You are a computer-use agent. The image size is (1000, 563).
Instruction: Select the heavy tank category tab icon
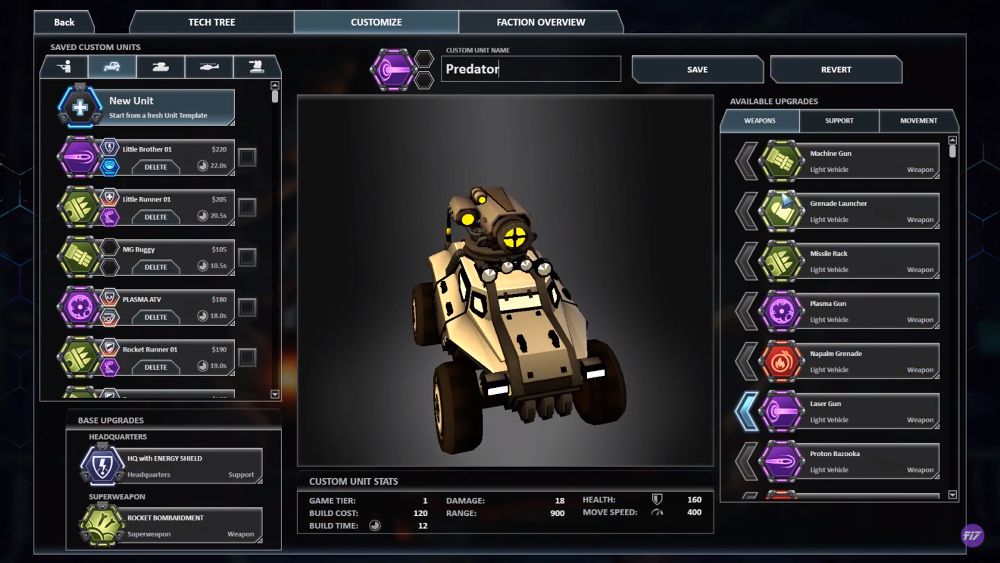coord(160,67)
